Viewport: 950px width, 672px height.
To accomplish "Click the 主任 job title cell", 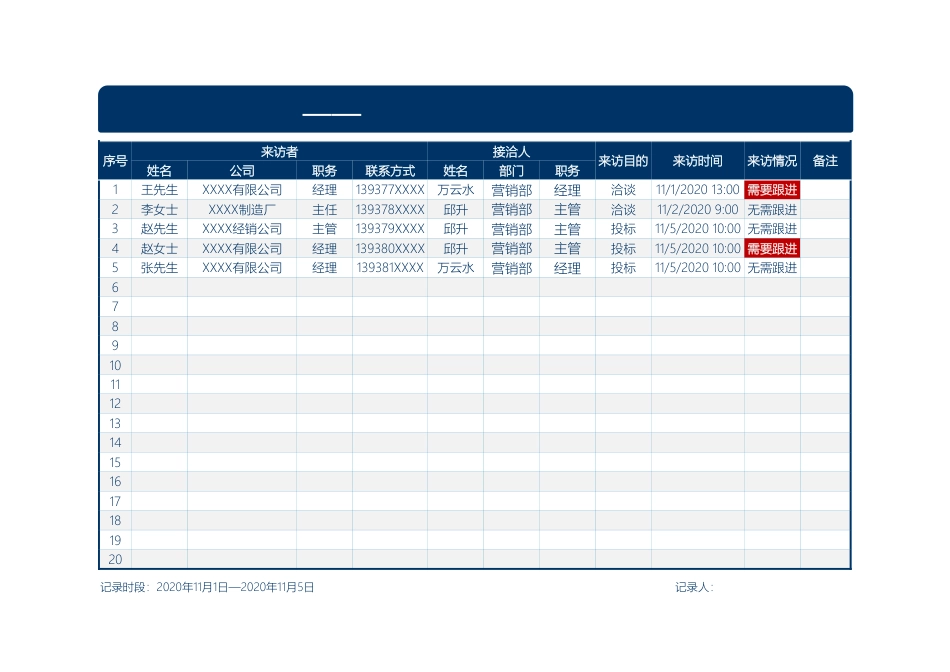I will point(324,210).
